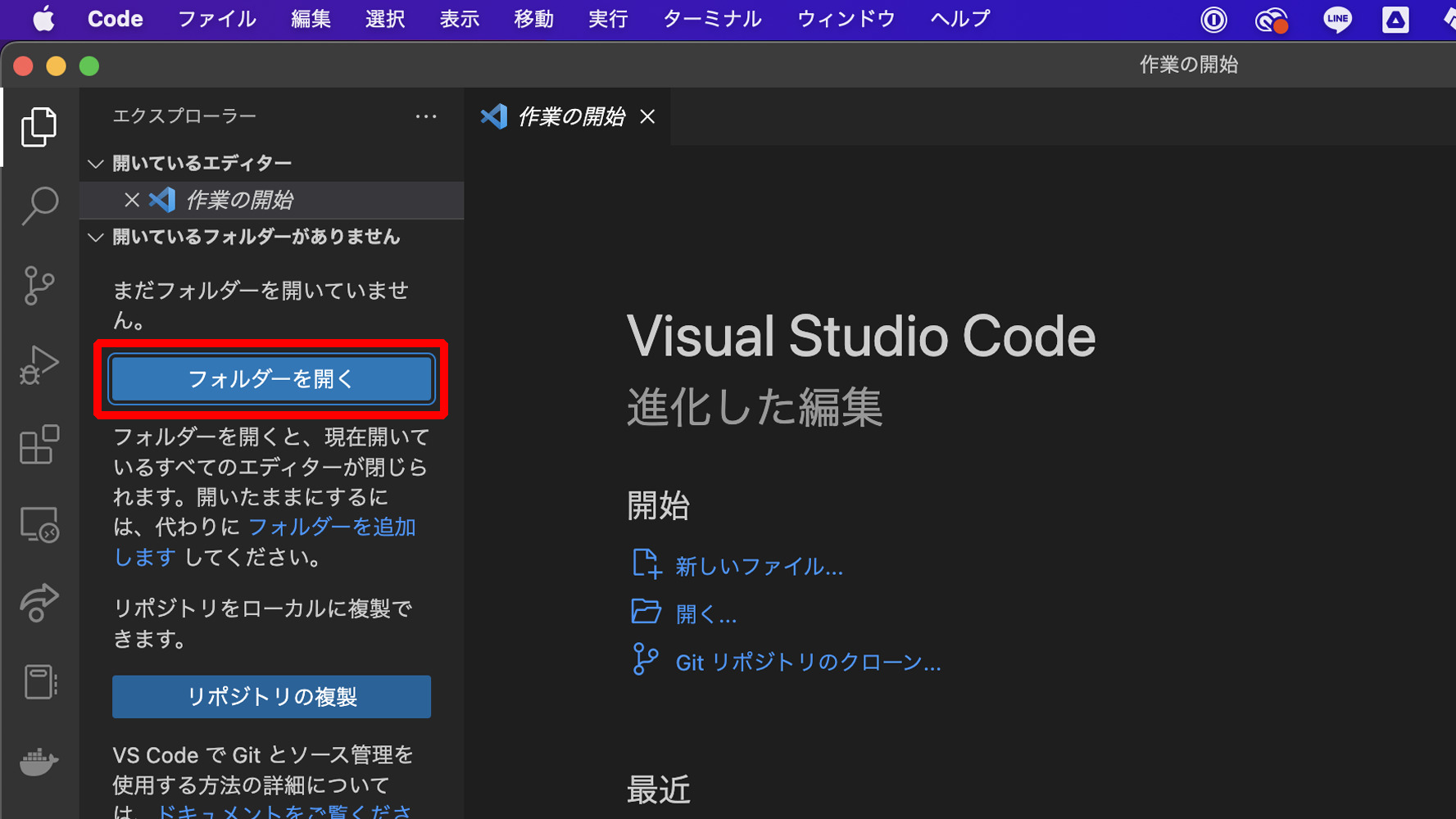The image size is (1456, 819).
Task: Collapse the 開いているフォルダーがありません section
Action: tap(96, 237)
